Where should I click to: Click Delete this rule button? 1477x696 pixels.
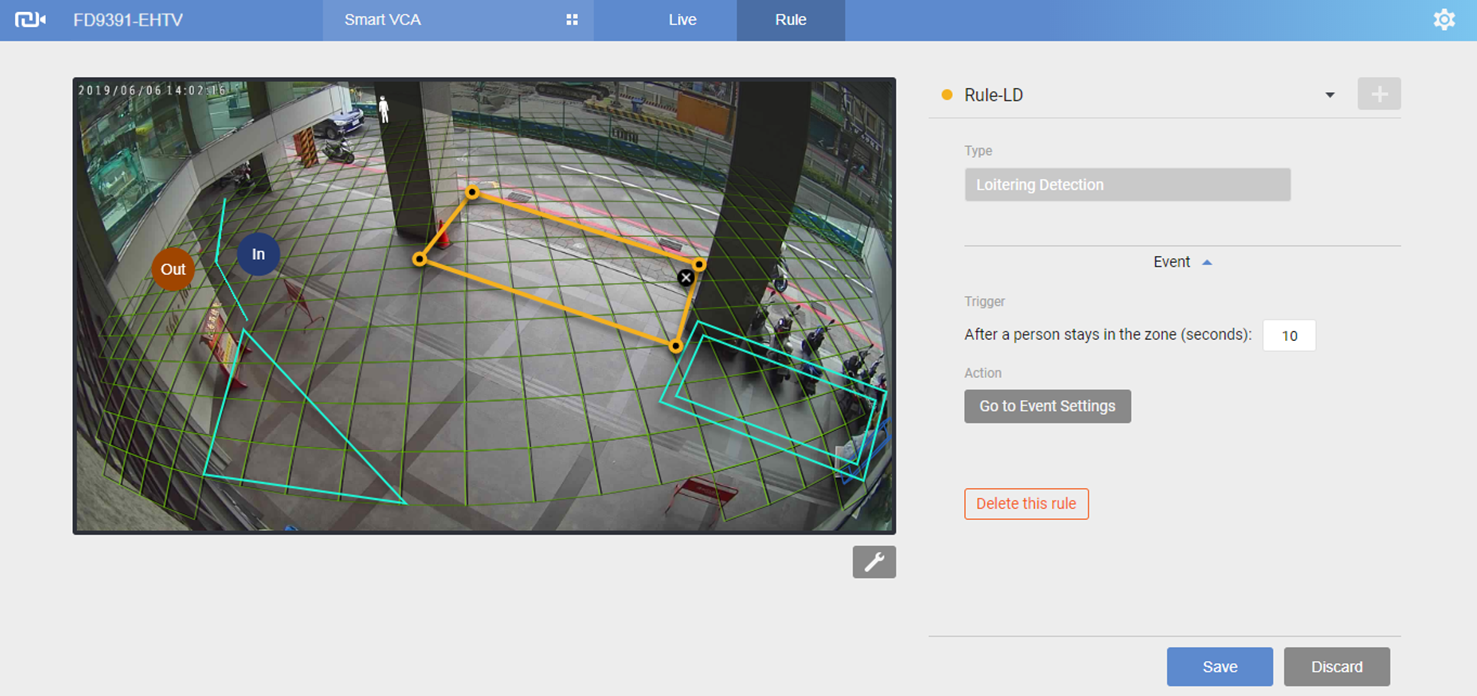click(1026, 504)
